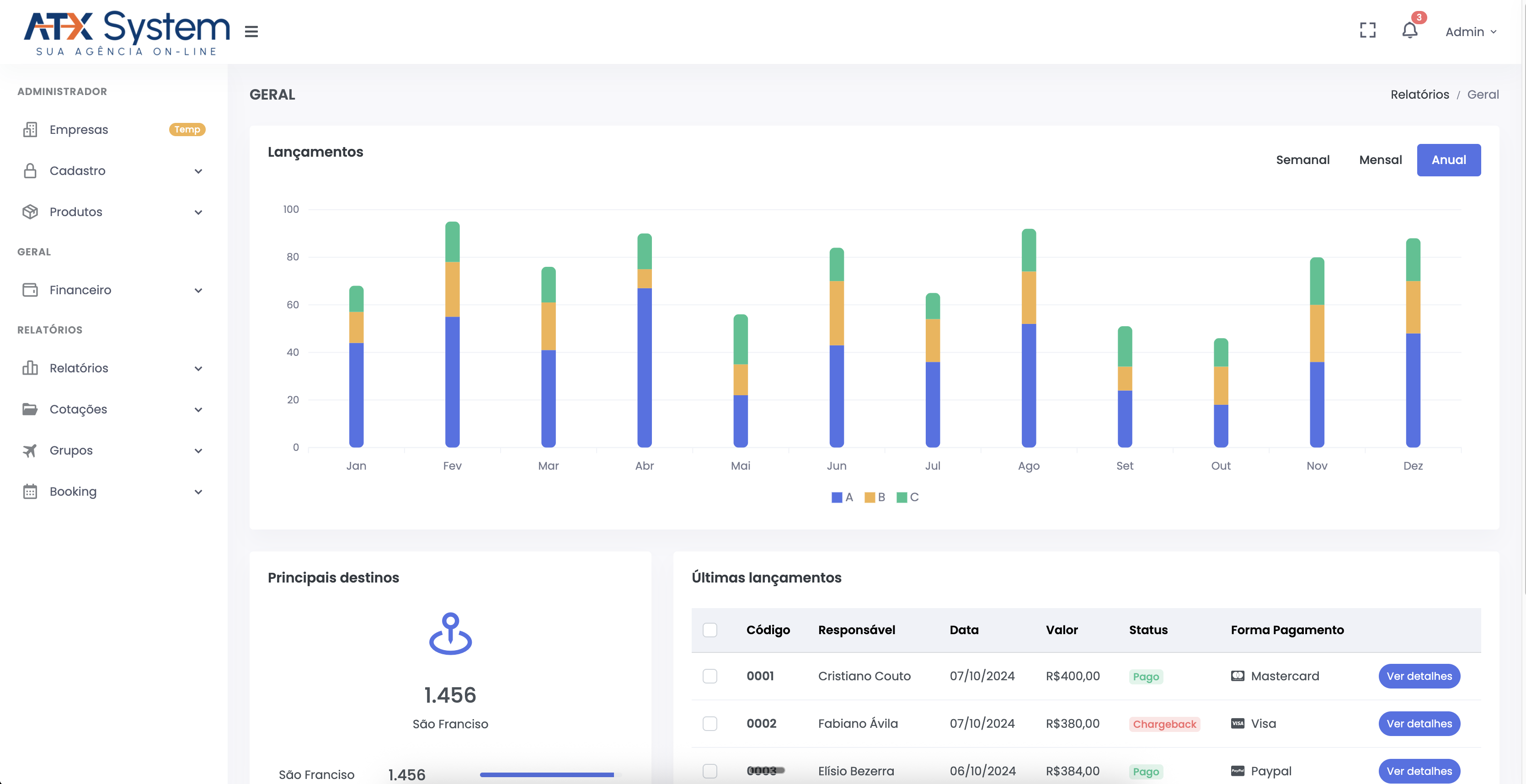Open the Relatórios bar-chart icon
Screen dimensions: 1526x784
pyautogui.click(x=31, y=368)
